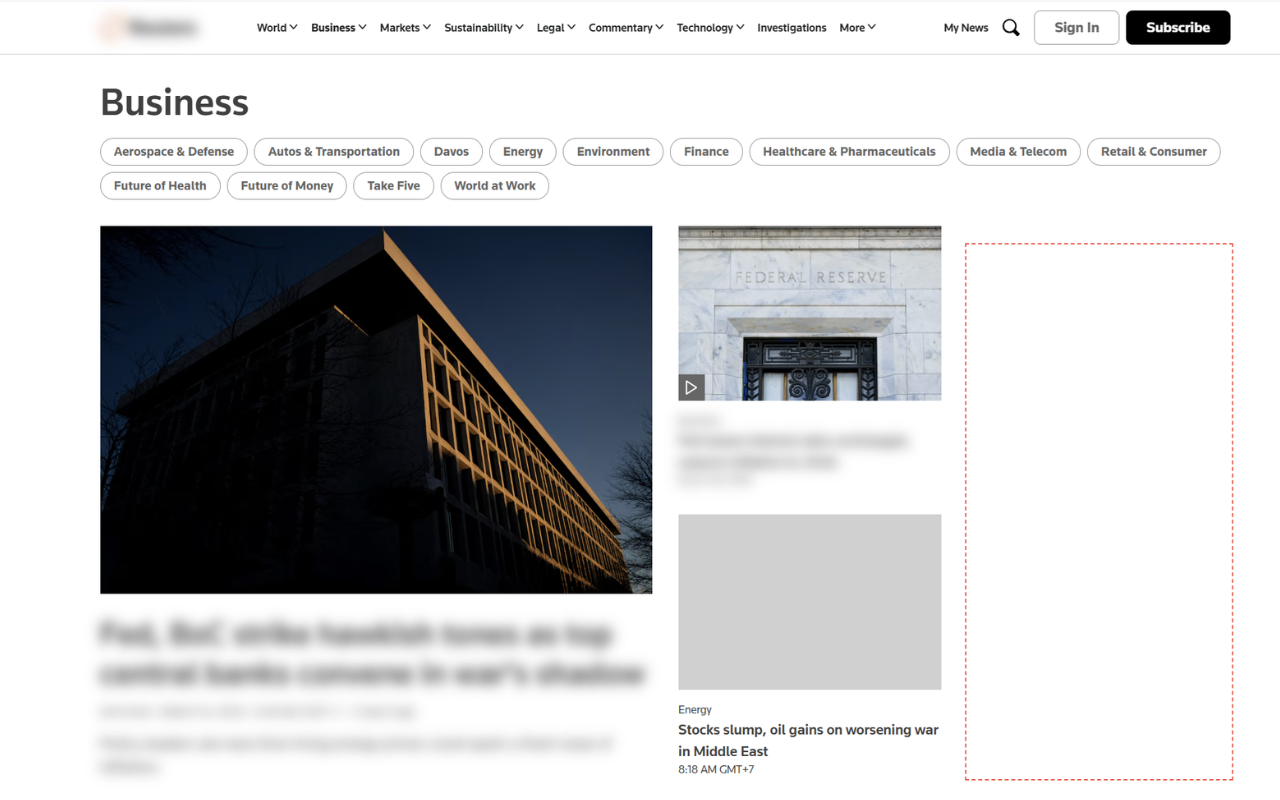
Task: Click the Subscribe button
Action: coord(1178,28)
